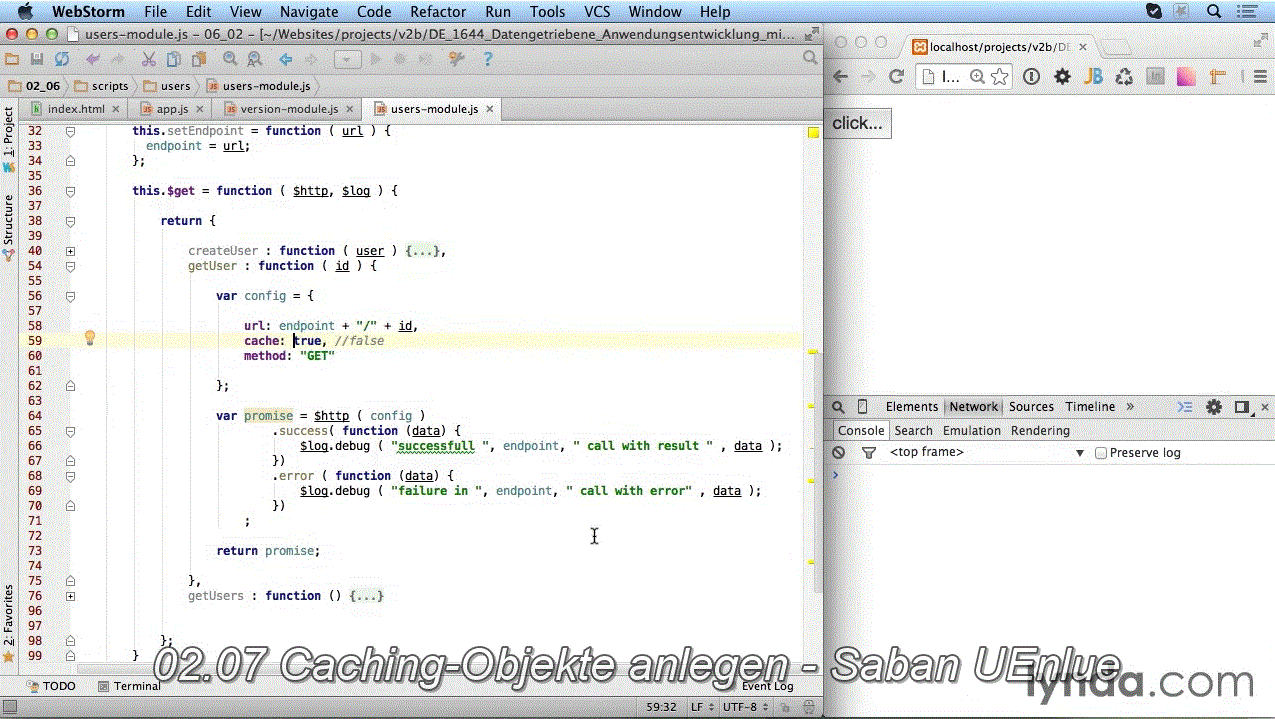Image resolution: width=1275 pixels, height=719 pixels.
Task: Collapse the config object fold at line 56
Action: click(x=70, y=296)
